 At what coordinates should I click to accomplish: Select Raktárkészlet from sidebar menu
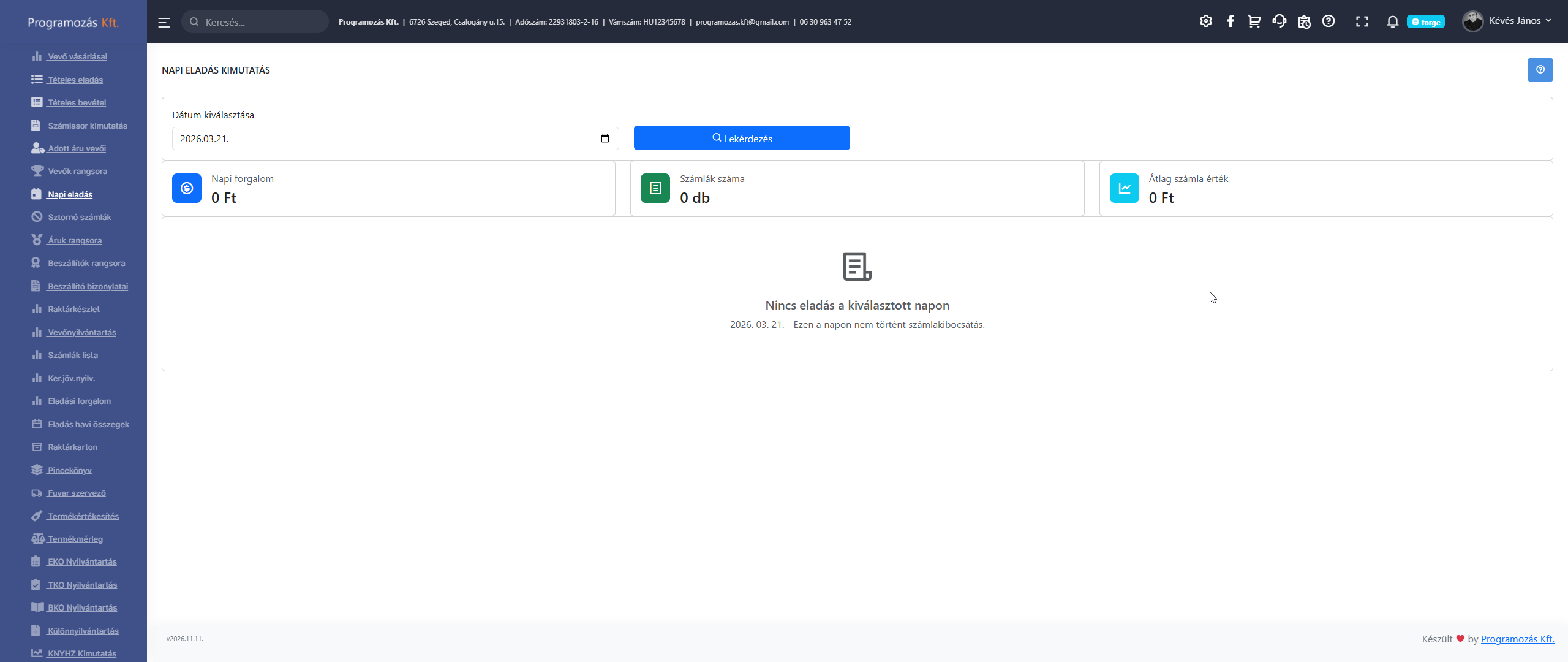click(73, 310)
